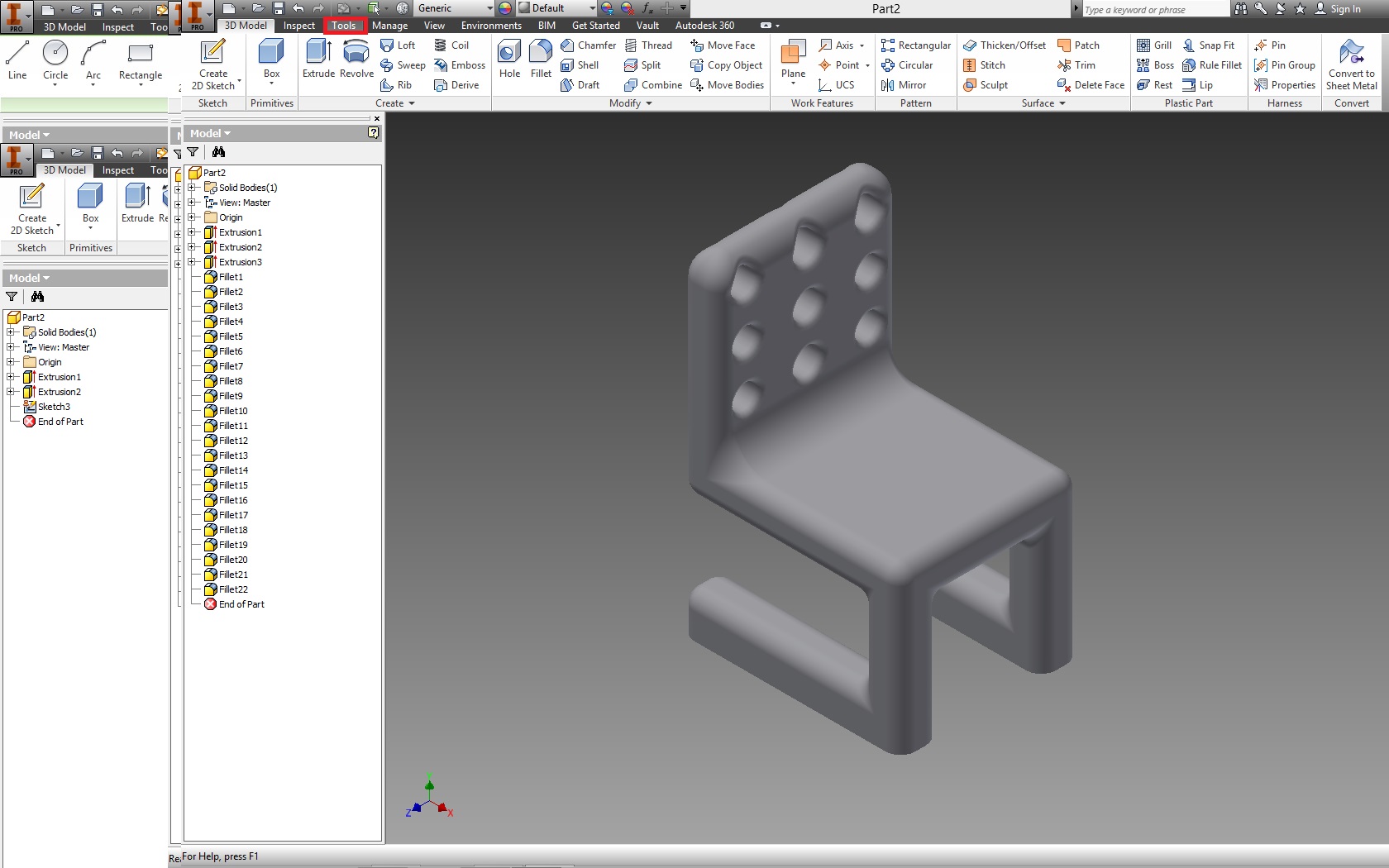
Task: Select the Grill plastic part tool
Action: point(1154,45)
